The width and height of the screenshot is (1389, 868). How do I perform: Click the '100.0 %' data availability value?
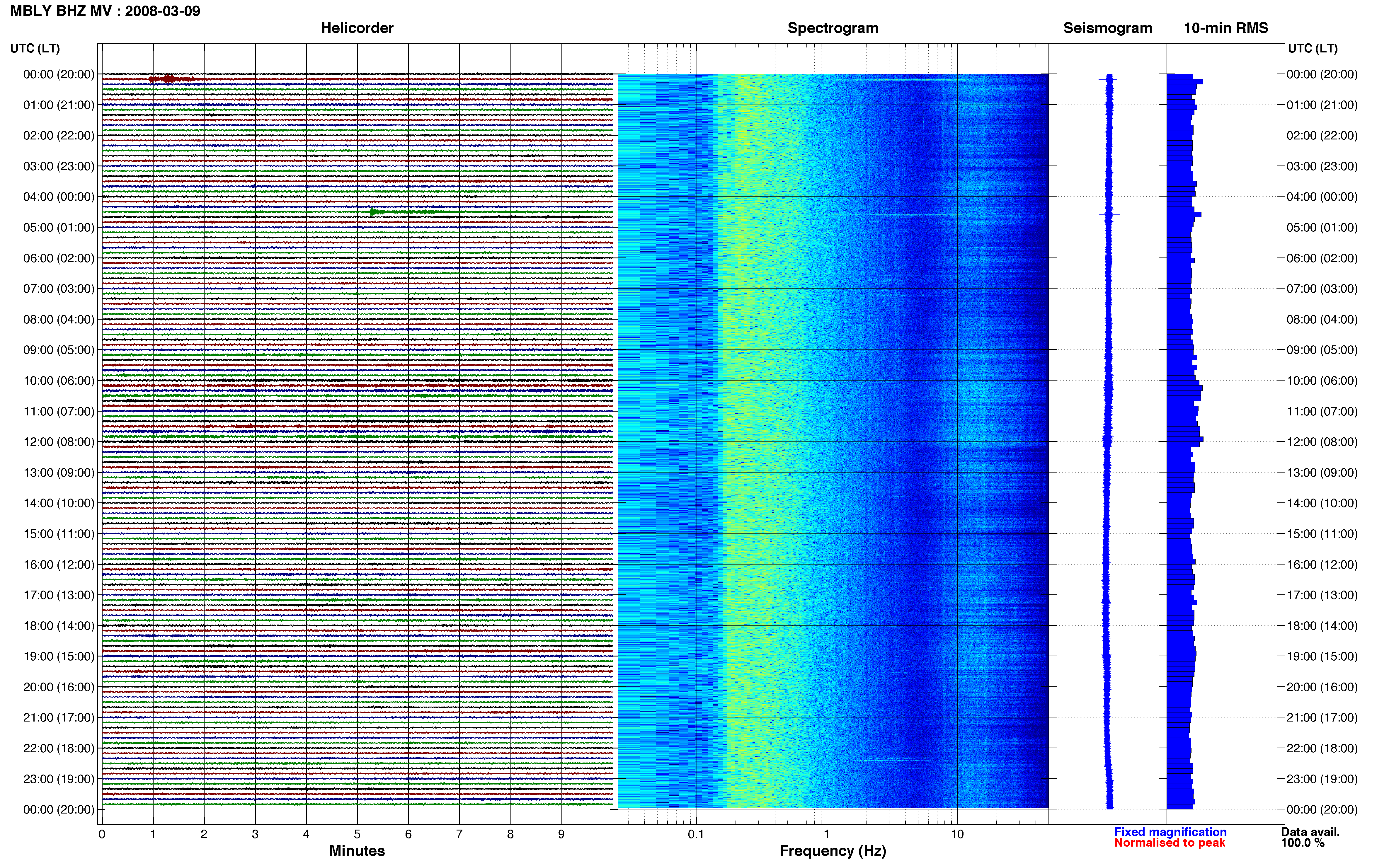[x=1303, y=843]
